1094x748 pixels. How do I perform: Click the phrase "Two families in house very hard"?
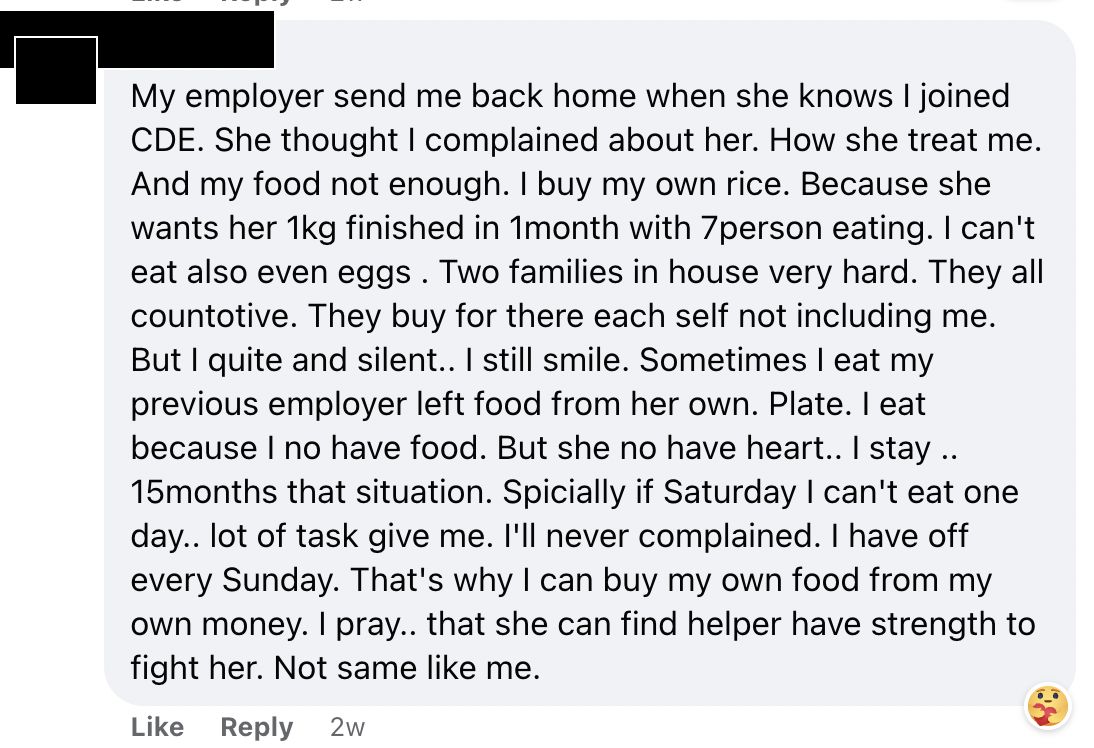(x=677, y=272)
